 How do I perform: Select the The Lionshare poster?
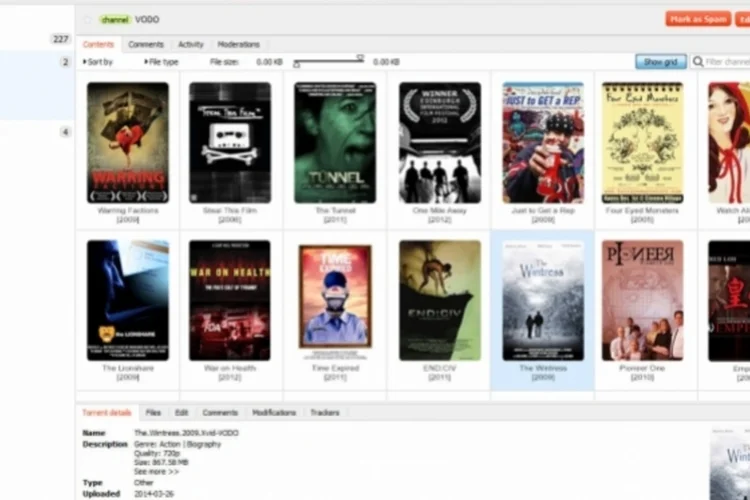(128, 300)
